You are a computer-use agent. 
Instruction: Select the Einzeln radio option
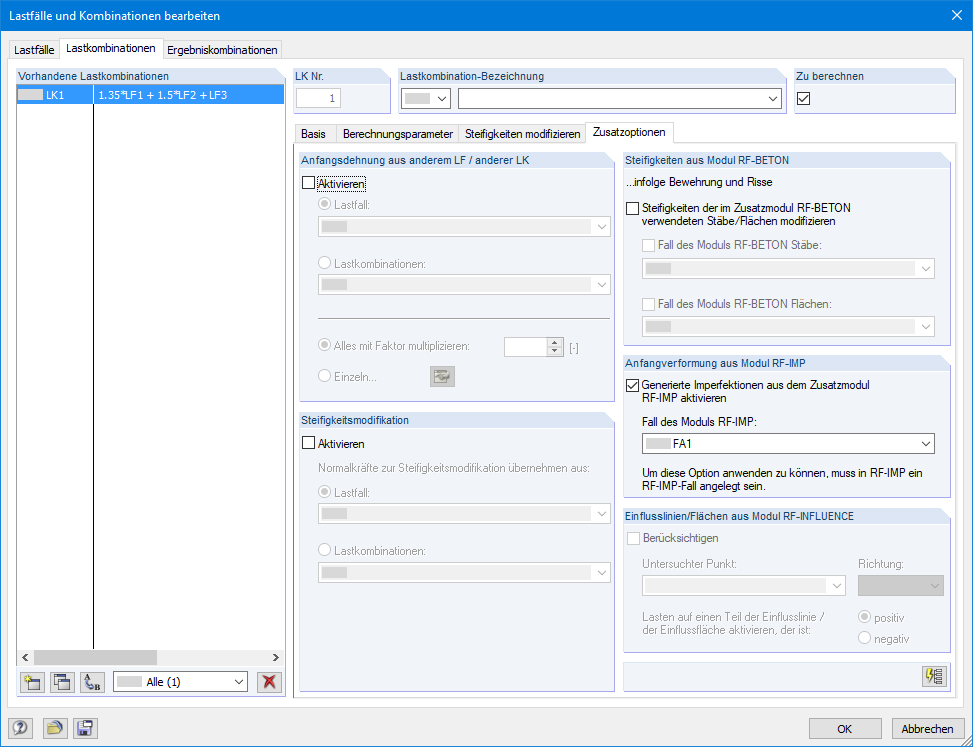tap(325, 376)
